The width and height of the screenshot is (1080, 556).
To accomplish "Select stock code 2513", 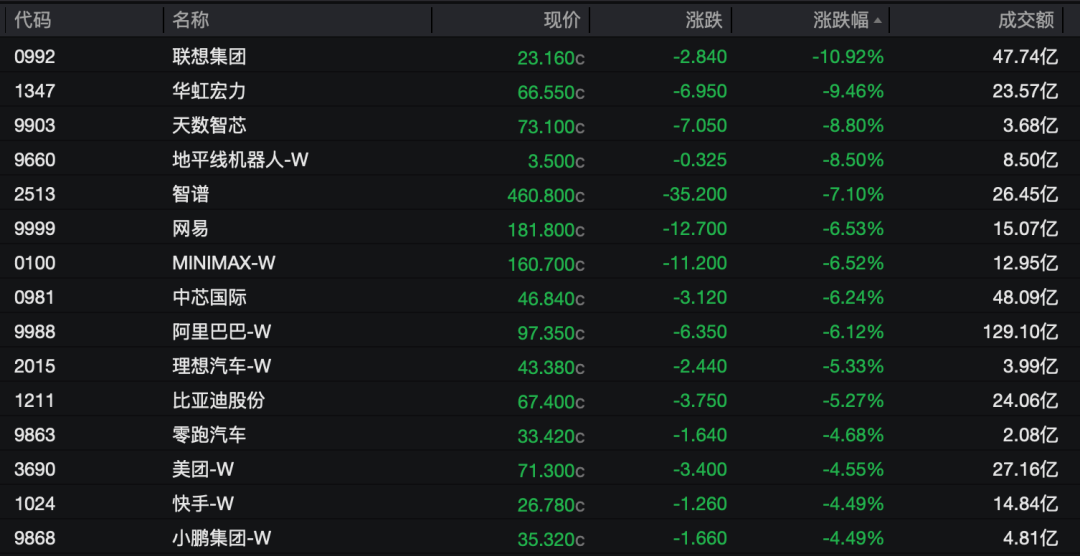I will 34,194.
